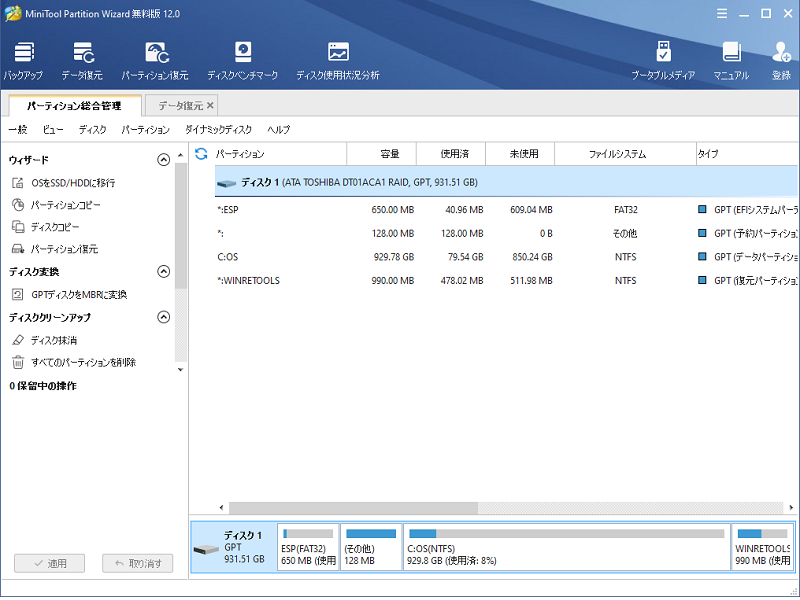800x600 pixels.
Task: Select WINRETOOLS block in disk map
Action: click(x=762, y=547)
